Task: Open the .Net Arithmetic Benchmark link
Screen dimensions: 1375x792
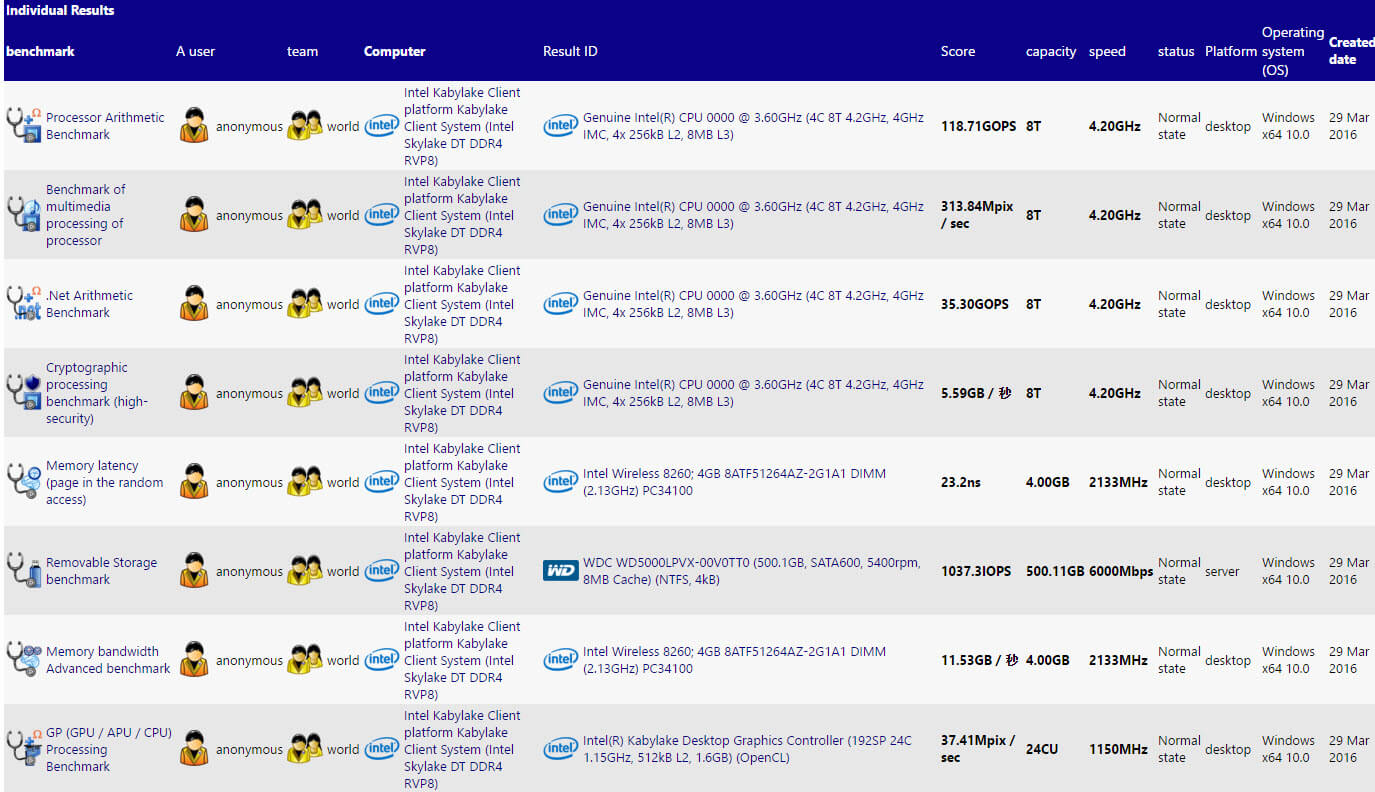Action: [89, 304]
